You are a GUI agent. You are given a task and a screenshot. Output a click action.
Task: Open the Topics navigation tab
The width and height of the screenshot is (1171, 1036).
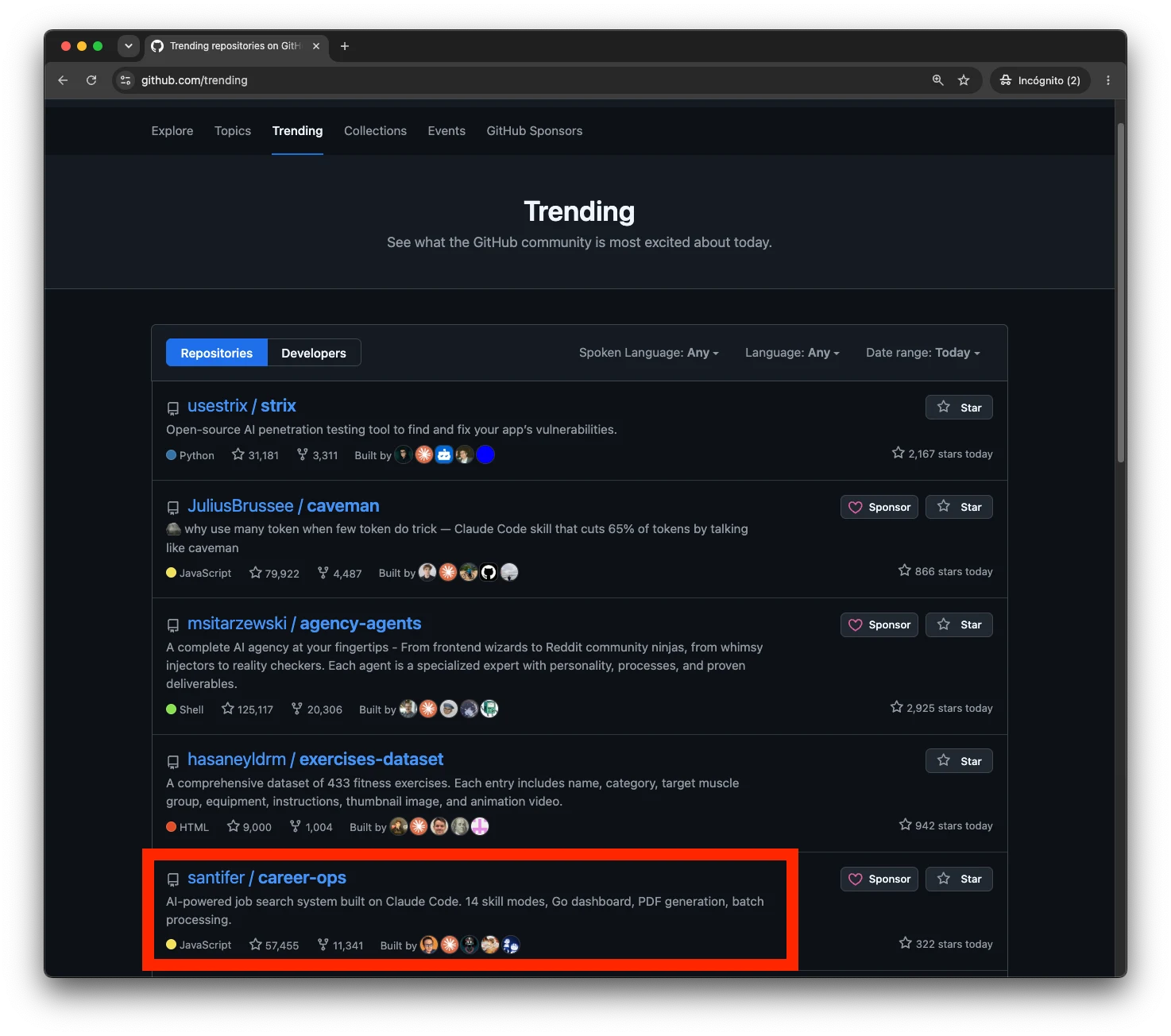pos(233,131)
